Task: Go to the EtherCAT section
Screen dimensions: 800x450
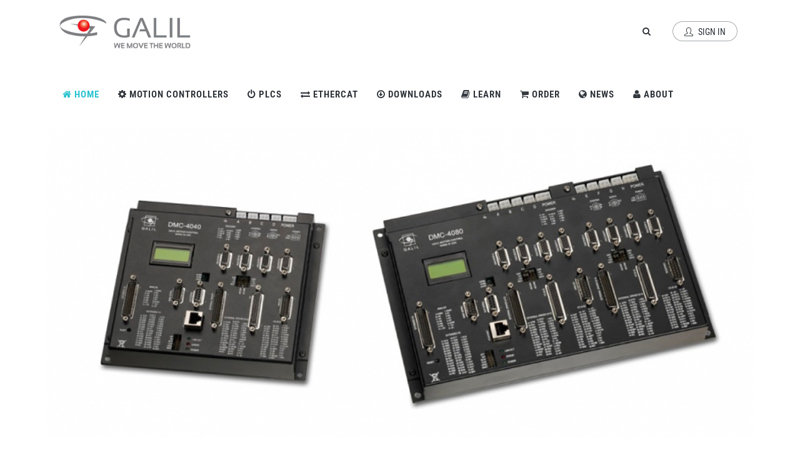Action: pos(329,94)
